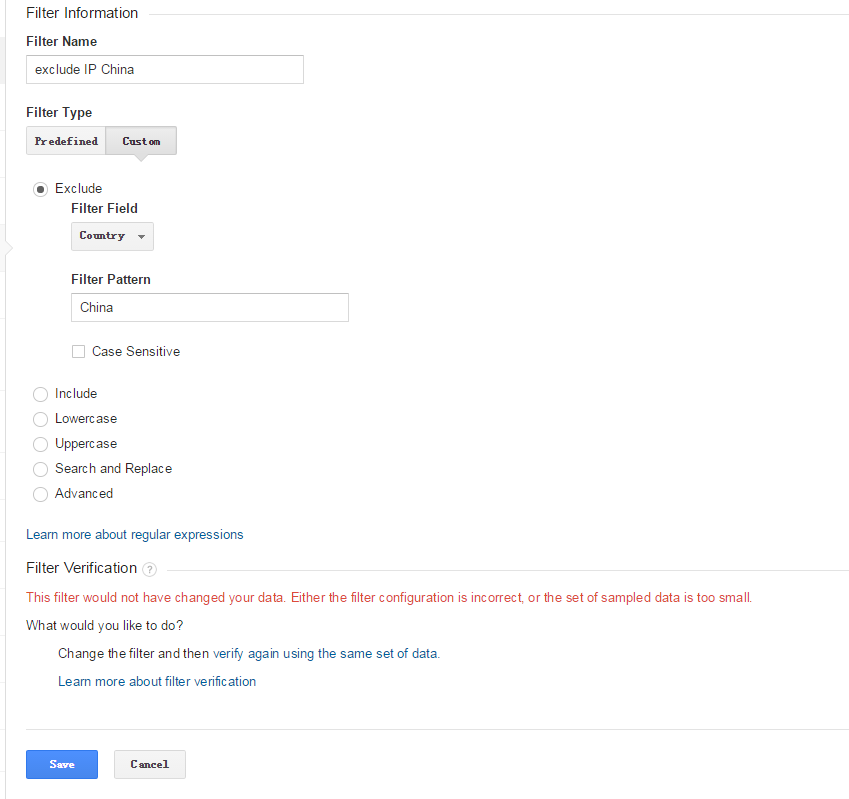Choose the Lowercase radio option
Viewport: 849px width, 799px height.
[41, 419]
